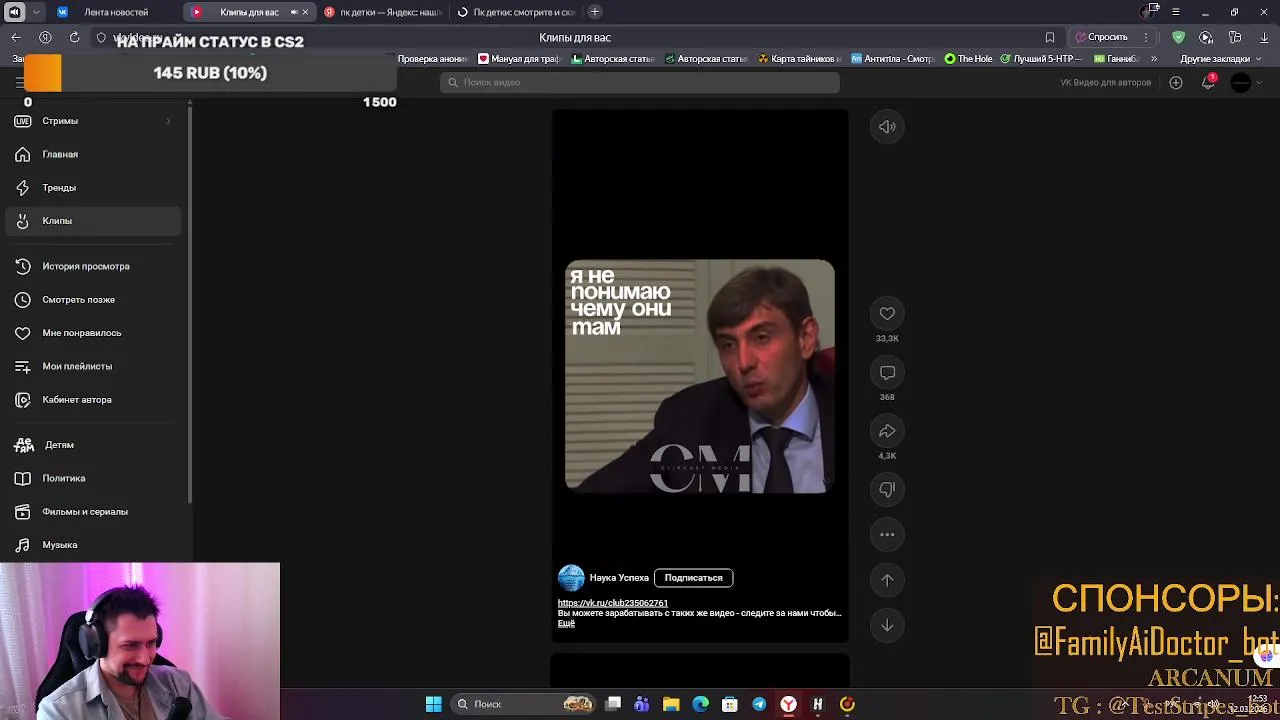The image size is (1280, 720).
Task: Open VK Видео для авторов link
Action: coord(1105,82)
